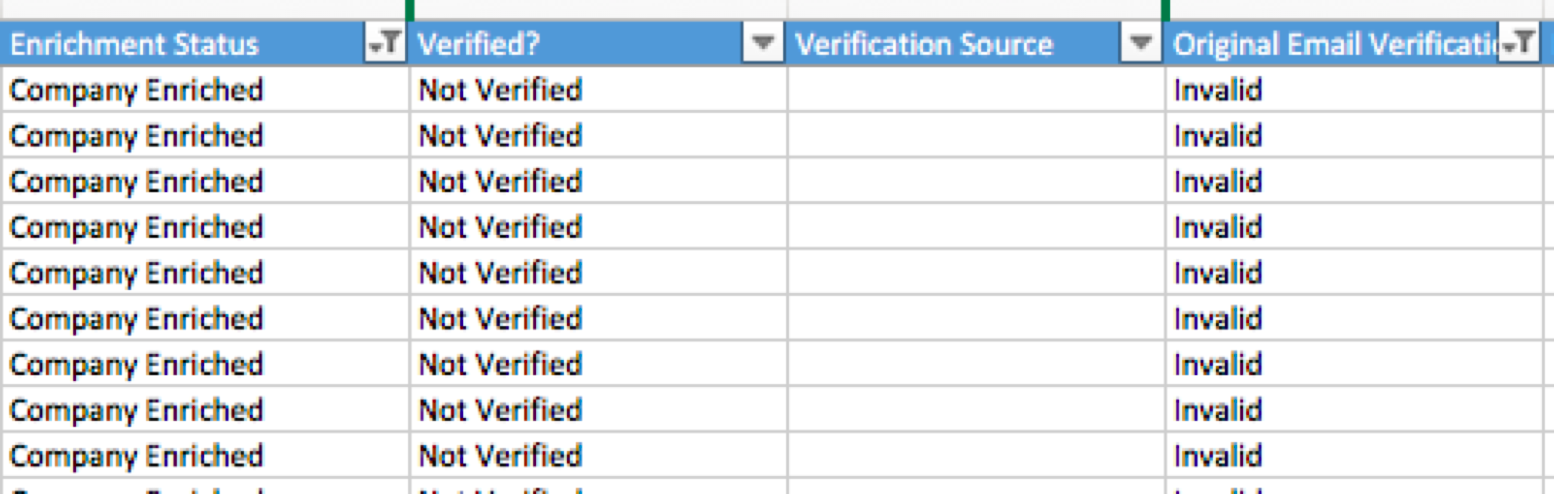Select the Enrichment Status header cell

coord(205,44)
